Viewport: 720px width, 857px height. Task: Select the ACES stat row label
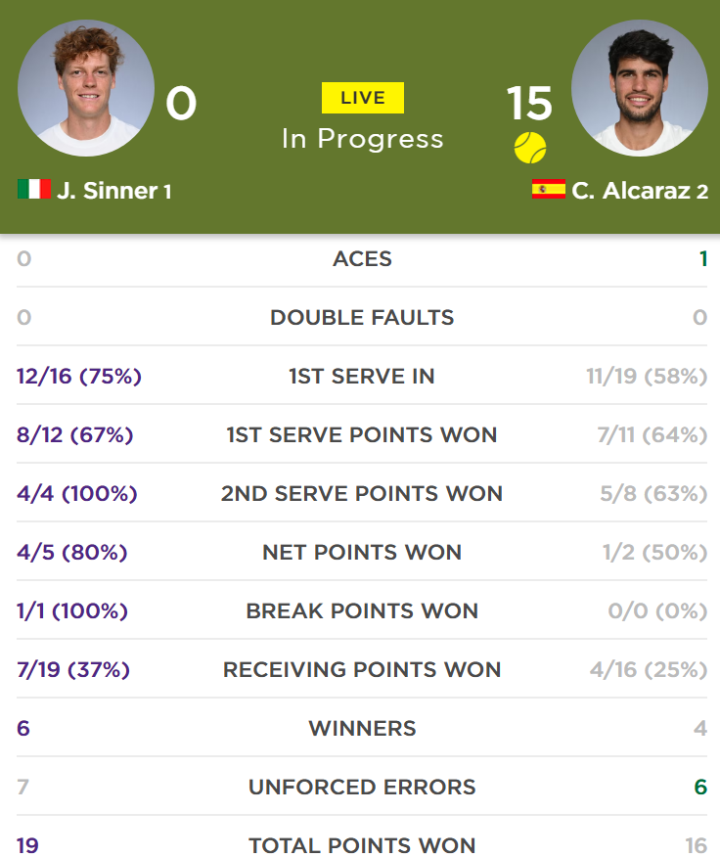tap(362, 259)
